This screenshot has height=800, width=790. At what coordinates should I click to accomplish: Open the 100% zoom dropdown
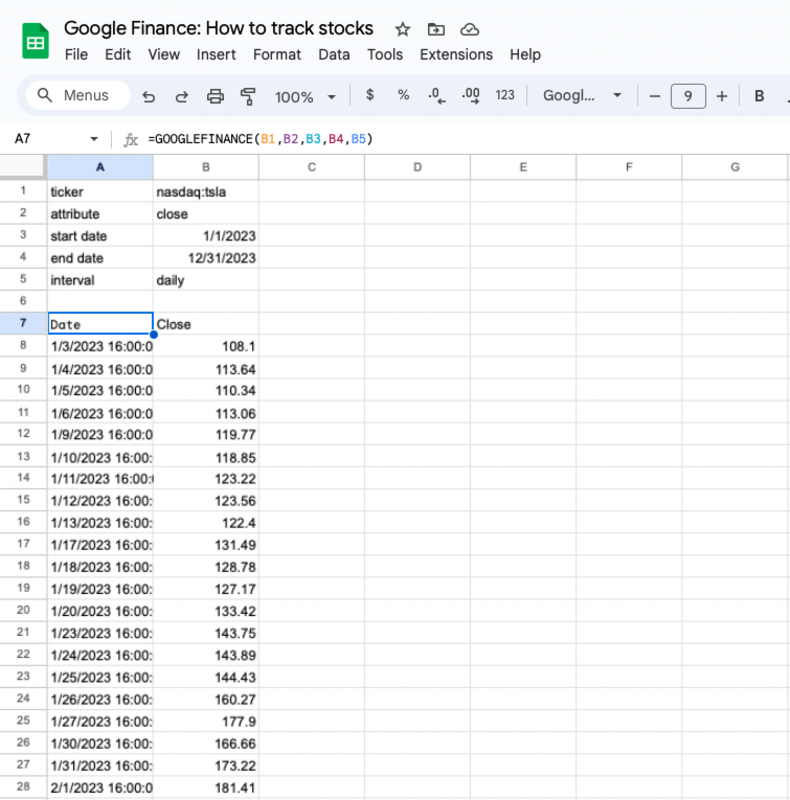click(305, 96)
